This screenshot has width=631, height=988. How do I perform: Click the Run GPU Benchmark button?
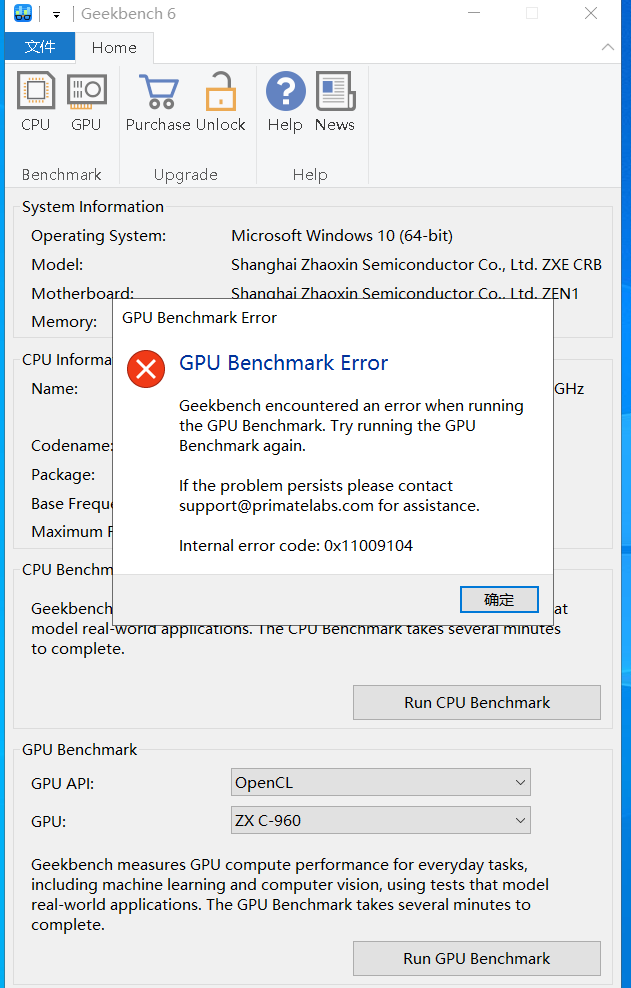pyautogui.click(x=476, y=958)
